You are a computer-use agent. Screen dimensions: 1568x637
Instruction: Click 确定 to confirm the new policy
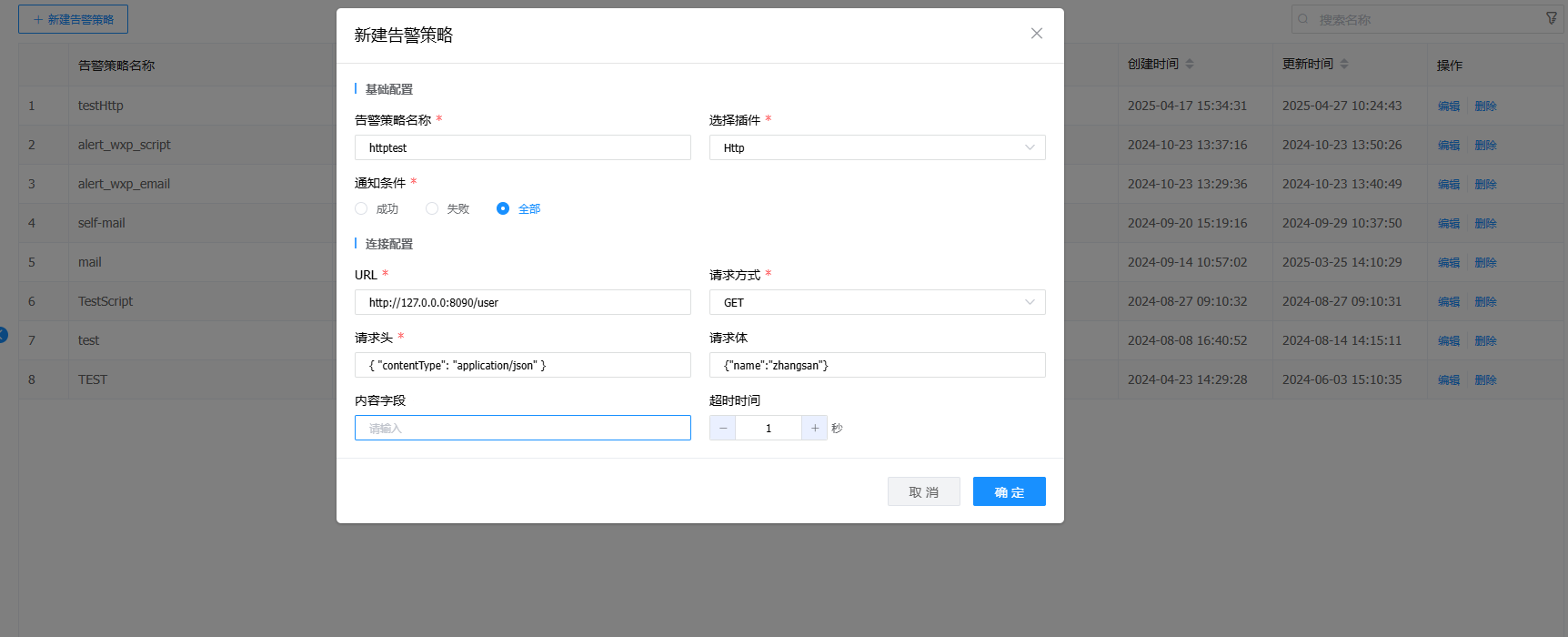tap(1009, 491)
